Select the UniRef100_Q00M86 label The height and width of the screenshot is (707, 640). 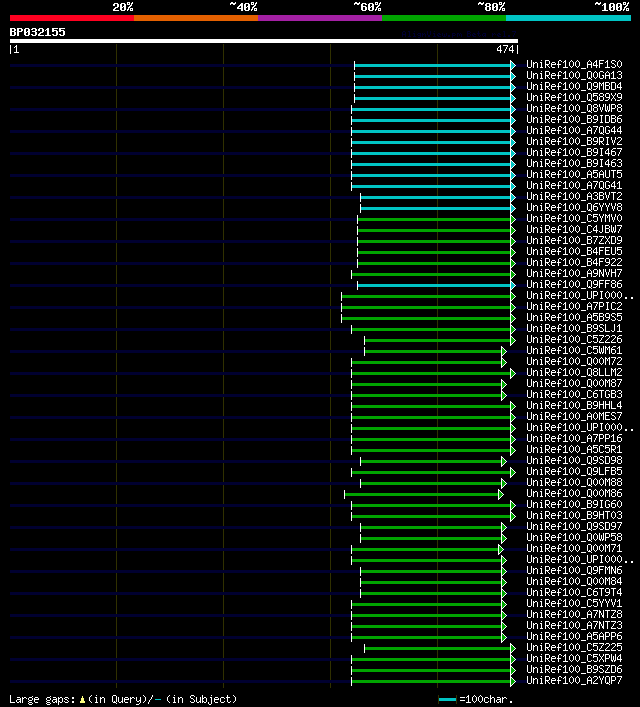click(x=574, y=493)
